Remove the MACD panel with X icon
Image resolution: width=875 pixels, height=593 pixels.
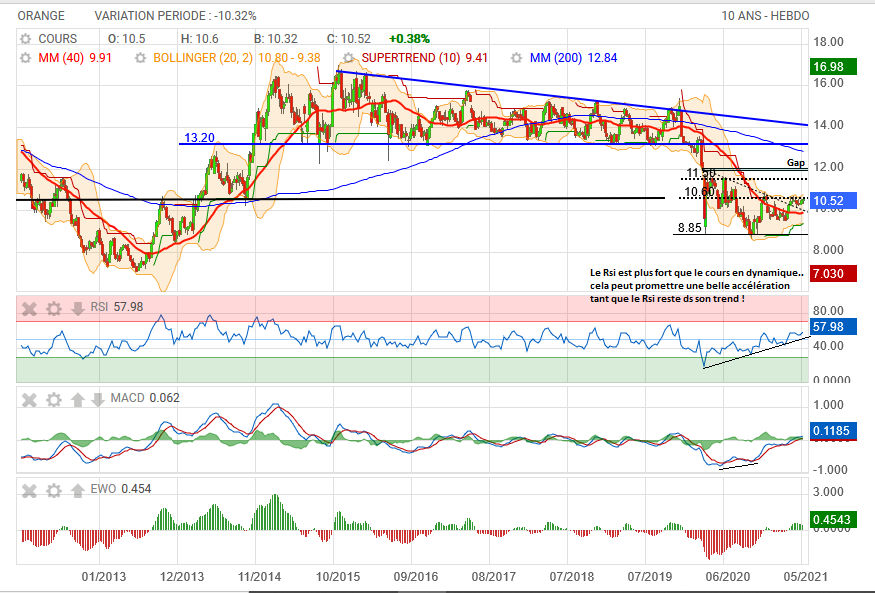coord(29,399)
